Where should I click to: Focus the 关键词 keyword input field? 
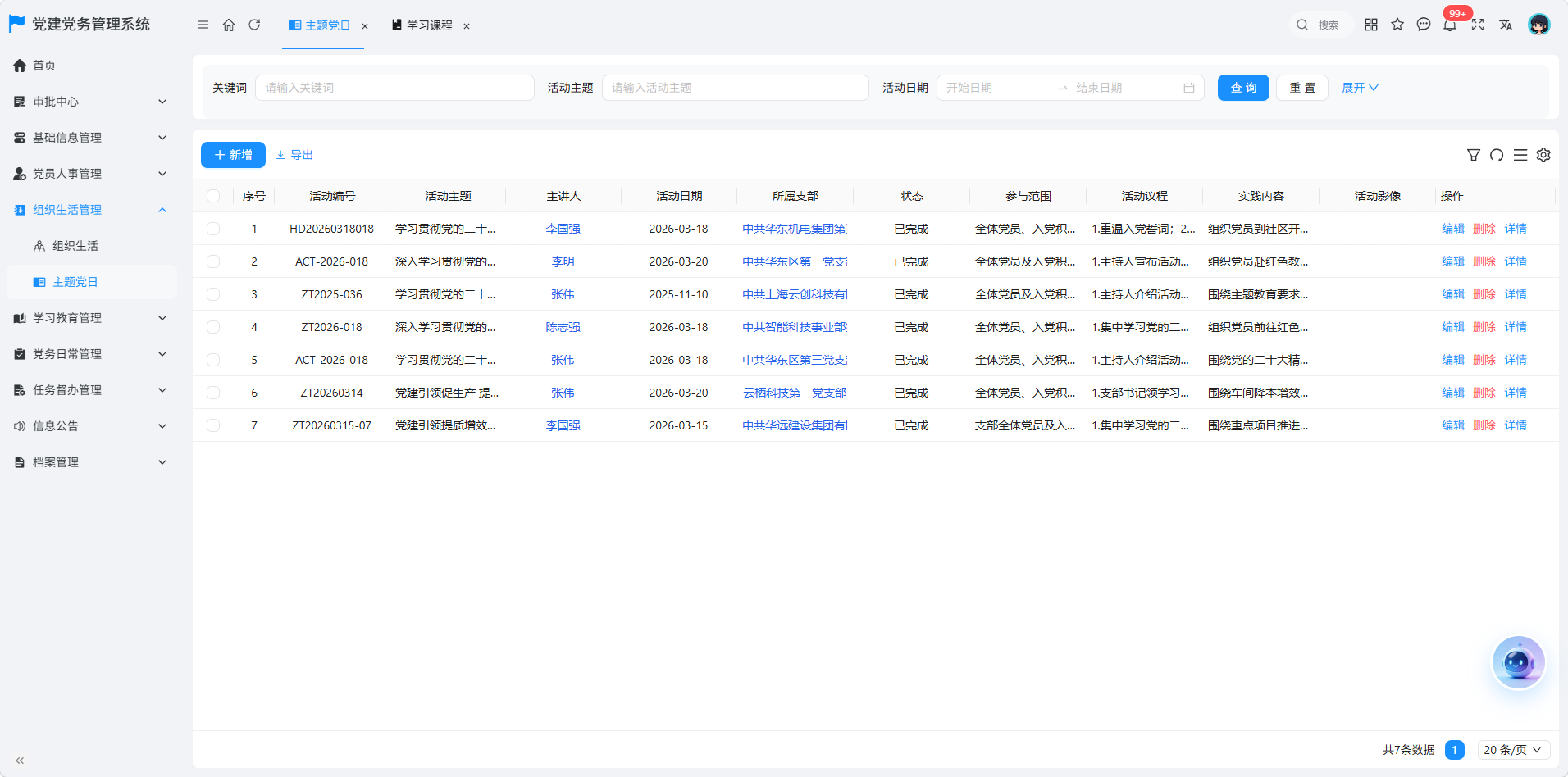coord(394,88)
